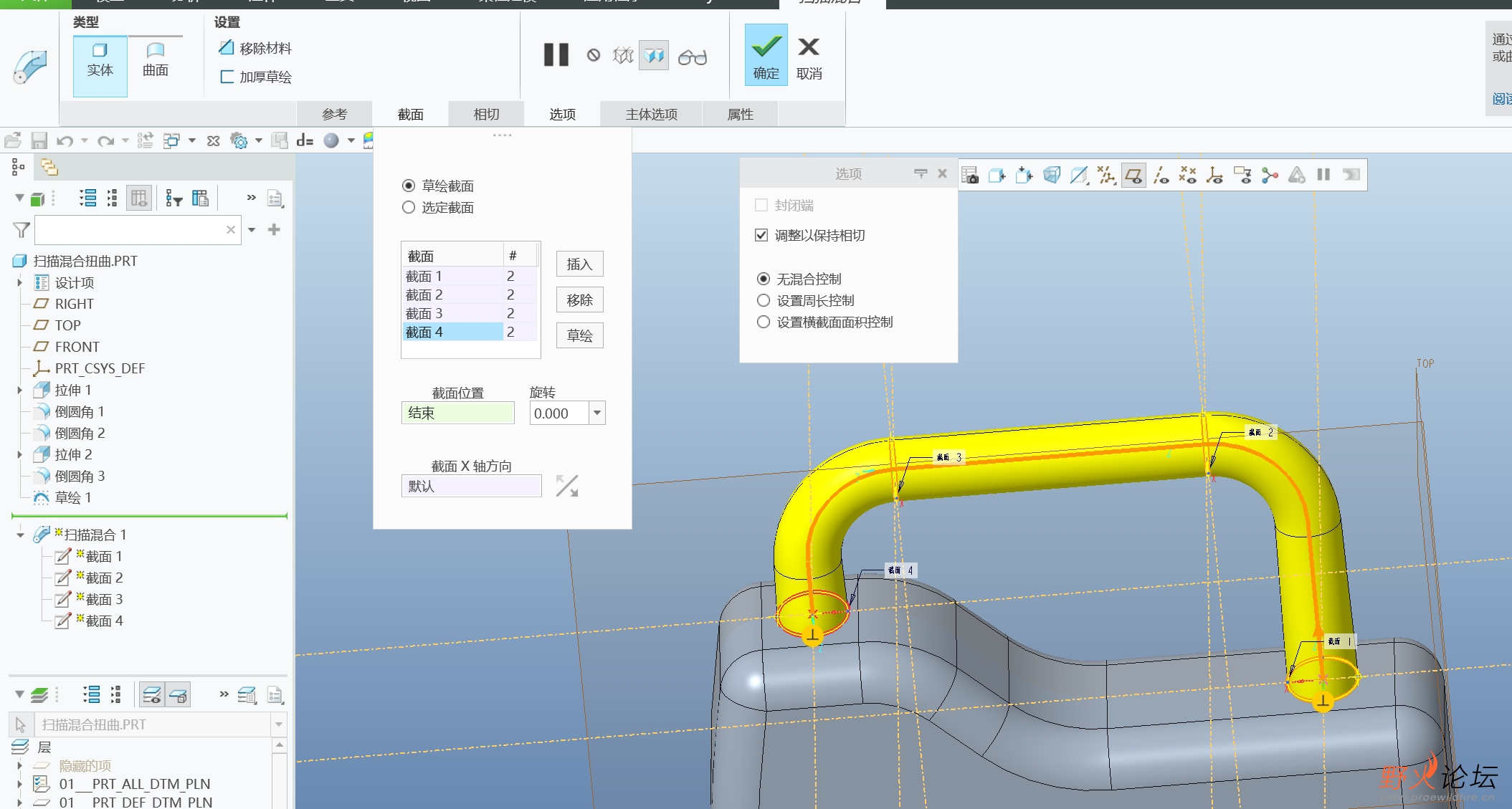
Task: Open the windows switcher dropdown arrow
Action: point(192,140)
